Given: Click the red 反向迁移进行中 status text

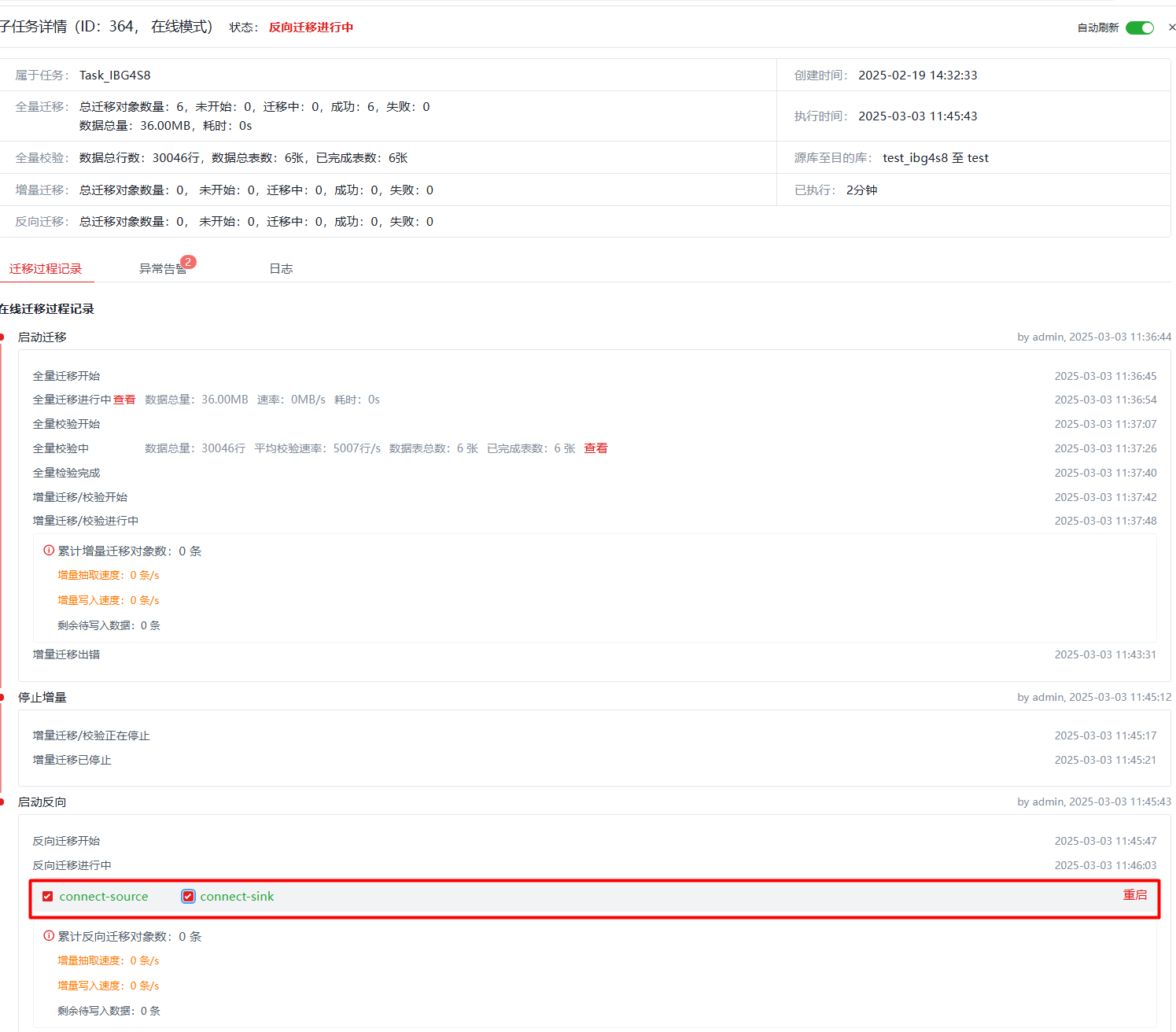Looking at the screenshot, I should point(311,28).
